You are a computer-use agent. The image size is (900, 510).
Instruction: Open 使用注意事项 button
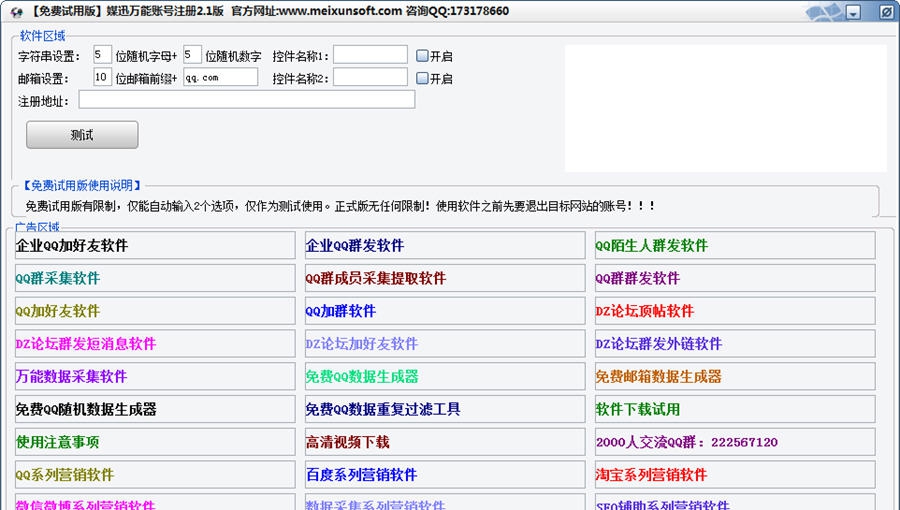pos(155,442)
